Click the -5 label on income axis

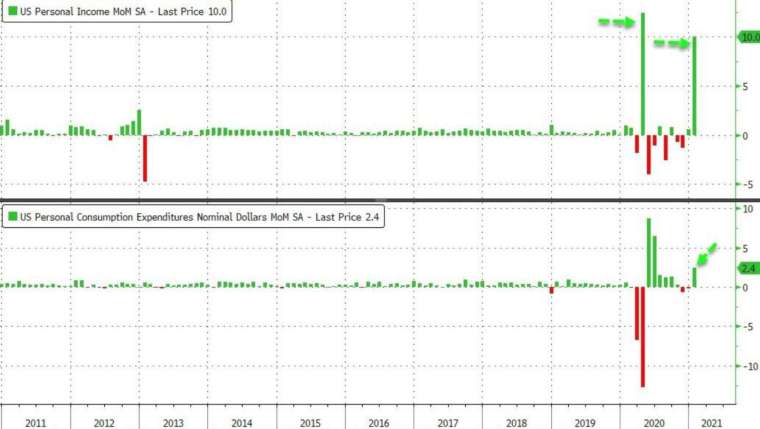[746, 185]
